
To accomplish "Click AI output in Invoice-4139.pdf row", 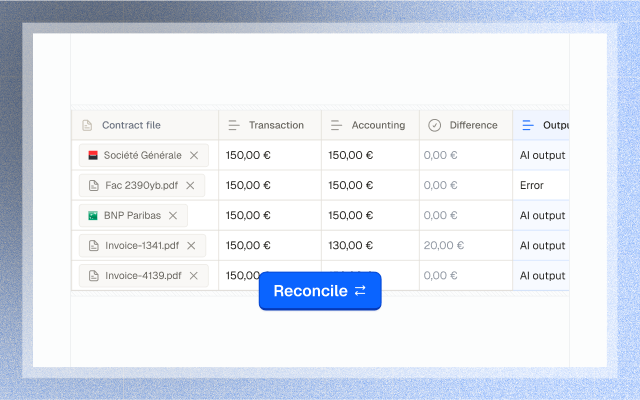I will click(x=542, y=276).
